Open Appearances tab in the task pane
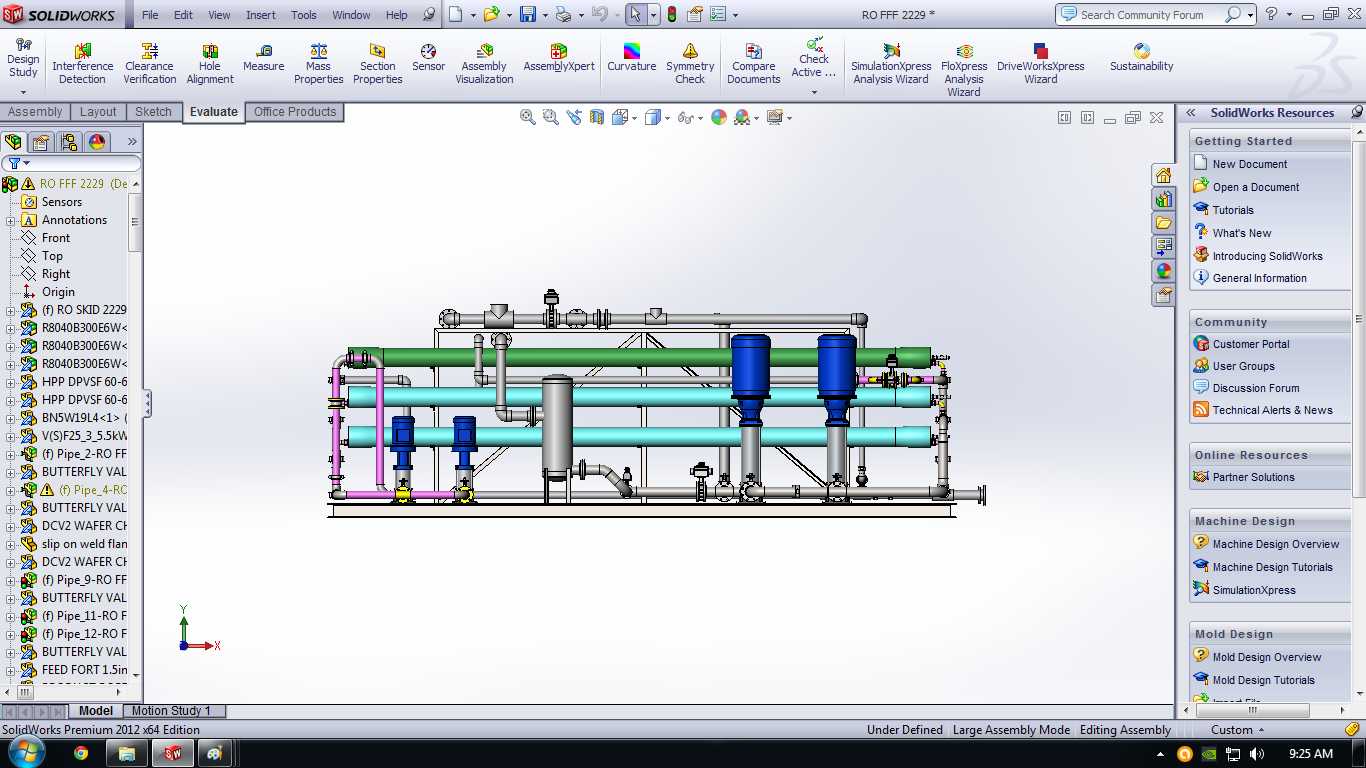This screenshot has height=768, width=1366. point(1163,270)
